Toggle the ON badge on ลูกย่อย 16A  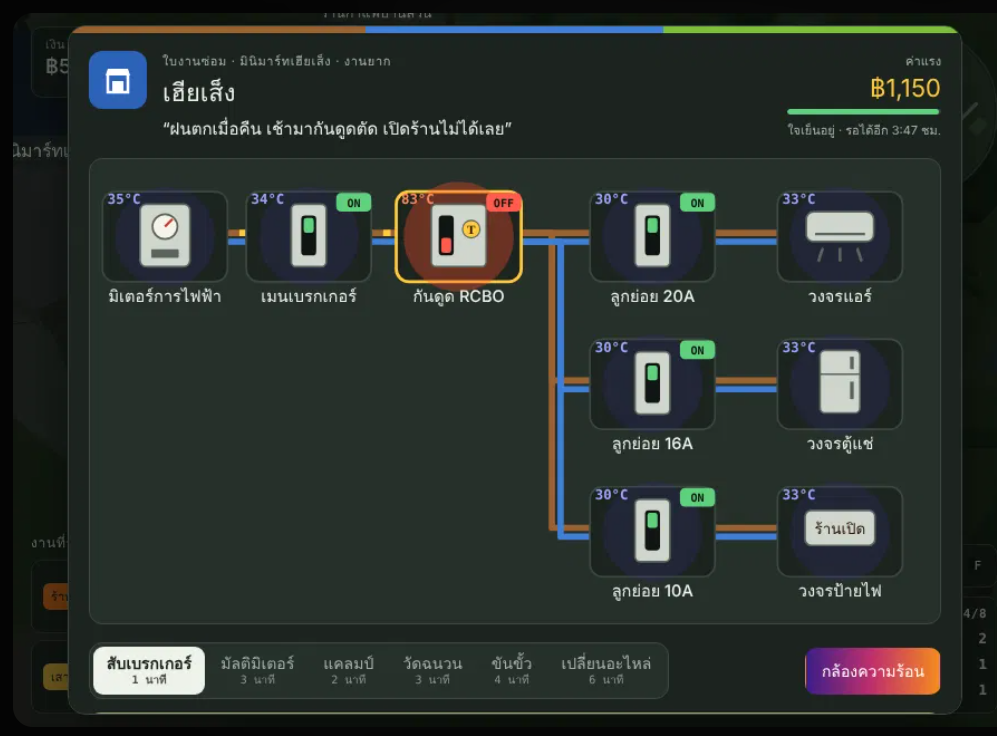[x=698, y=350]
